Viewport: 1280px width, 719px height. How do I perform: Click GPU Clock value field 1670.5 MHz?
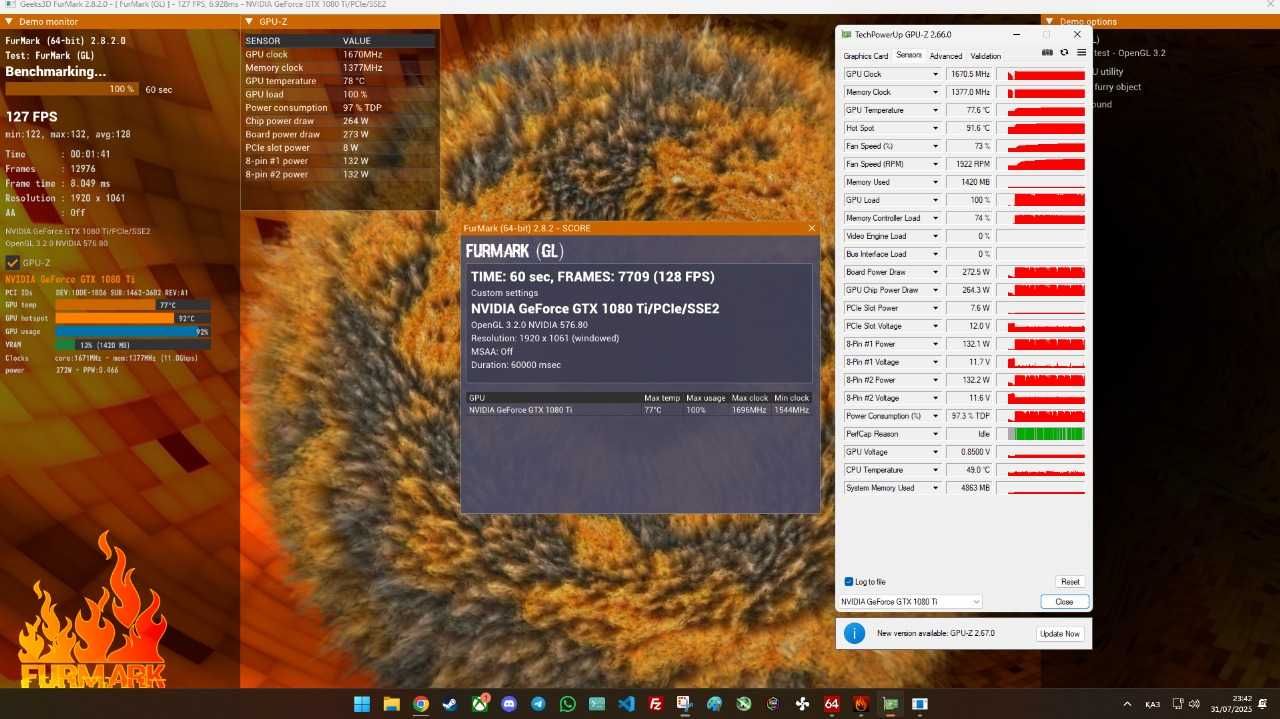[x=970, y=74]
